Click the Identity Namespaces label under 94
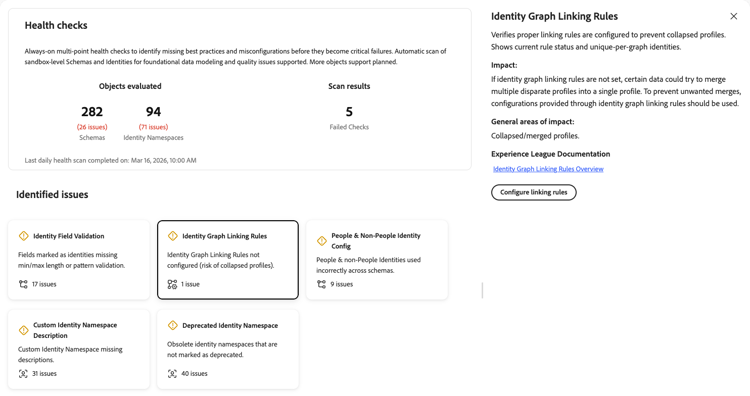 click(x=154, y=138)
